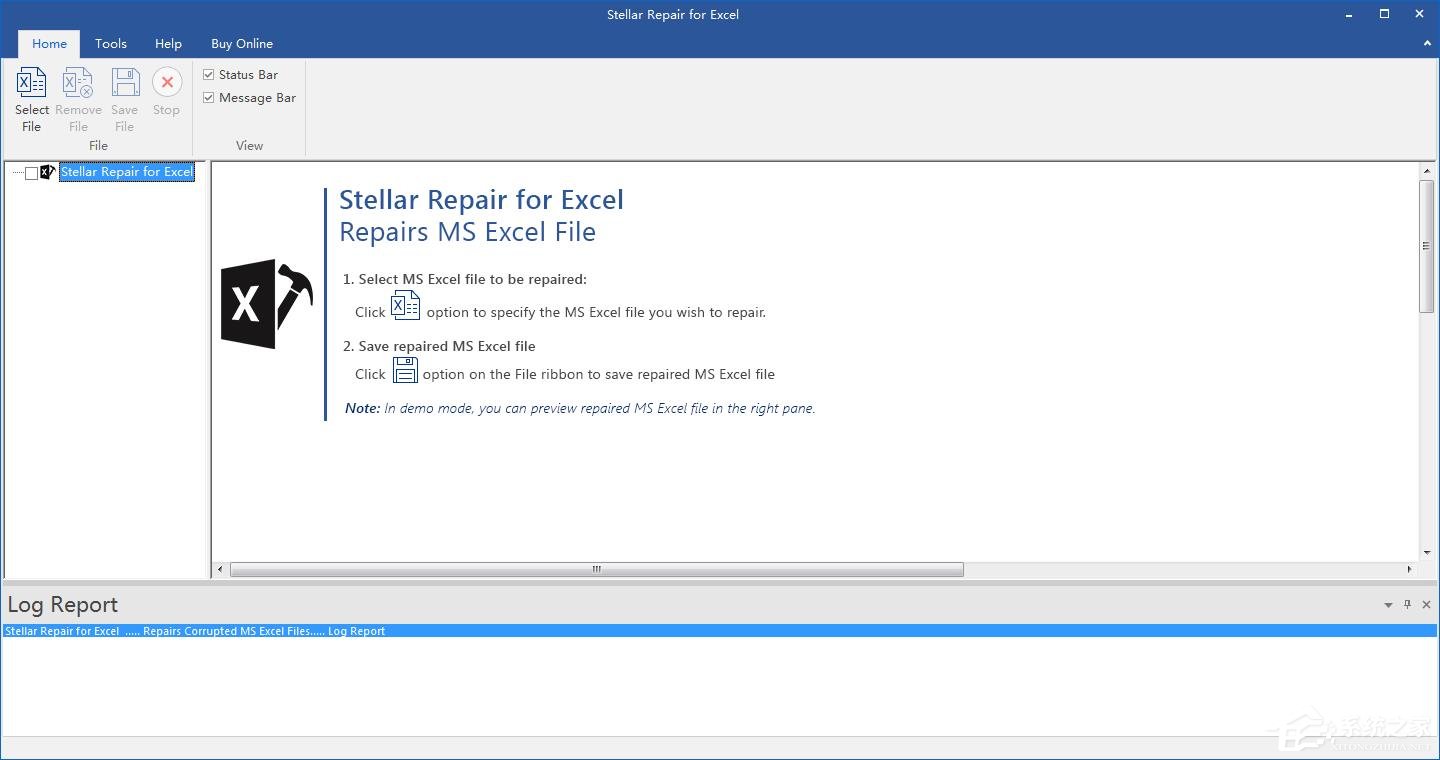Click the Save File ribbon icon
Screen dimensions: 1440x760
pyautogui.click(x=125, y=82)
